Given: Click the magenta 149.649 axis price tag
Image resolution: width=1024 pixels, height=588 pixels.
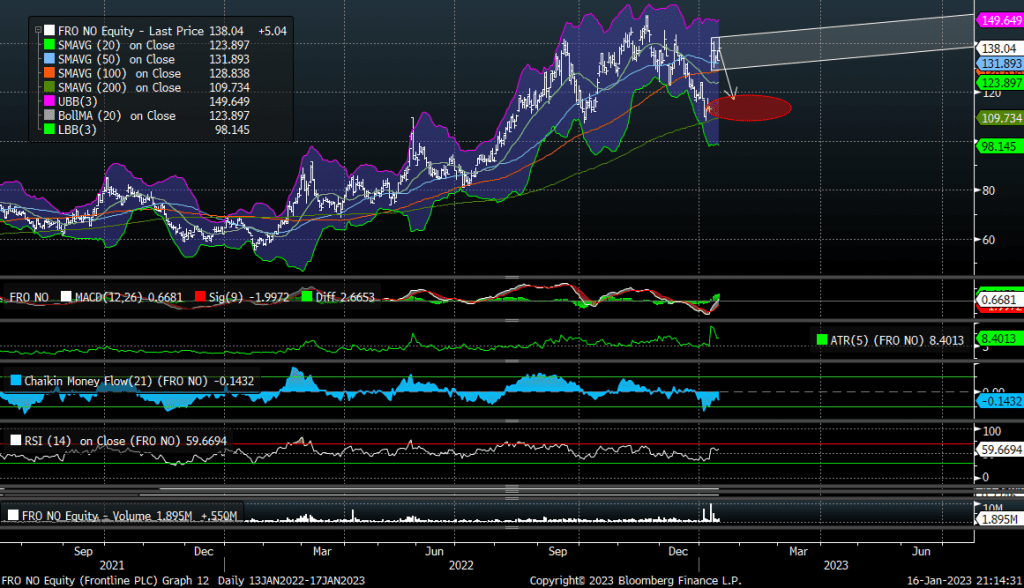Looking at the screenshot, I should pyautogui.click(x=1000, y=20).
